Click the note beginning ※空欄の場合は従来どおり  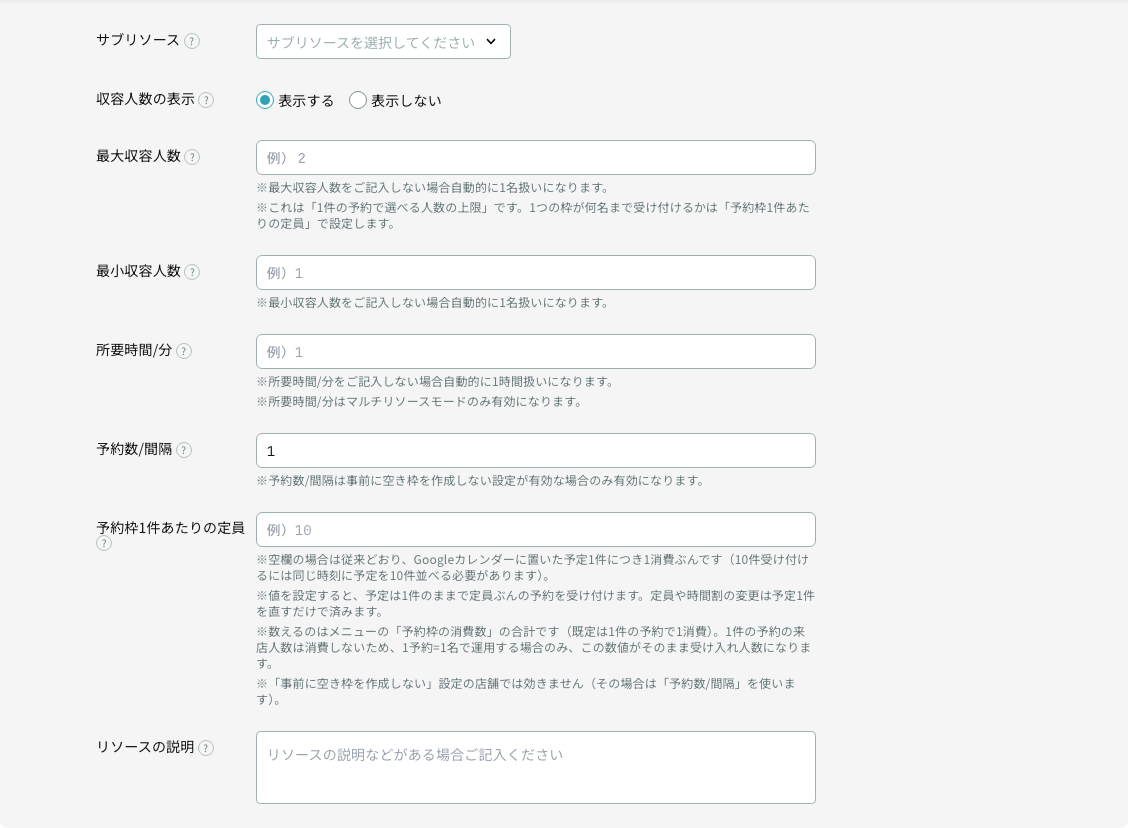532,568
